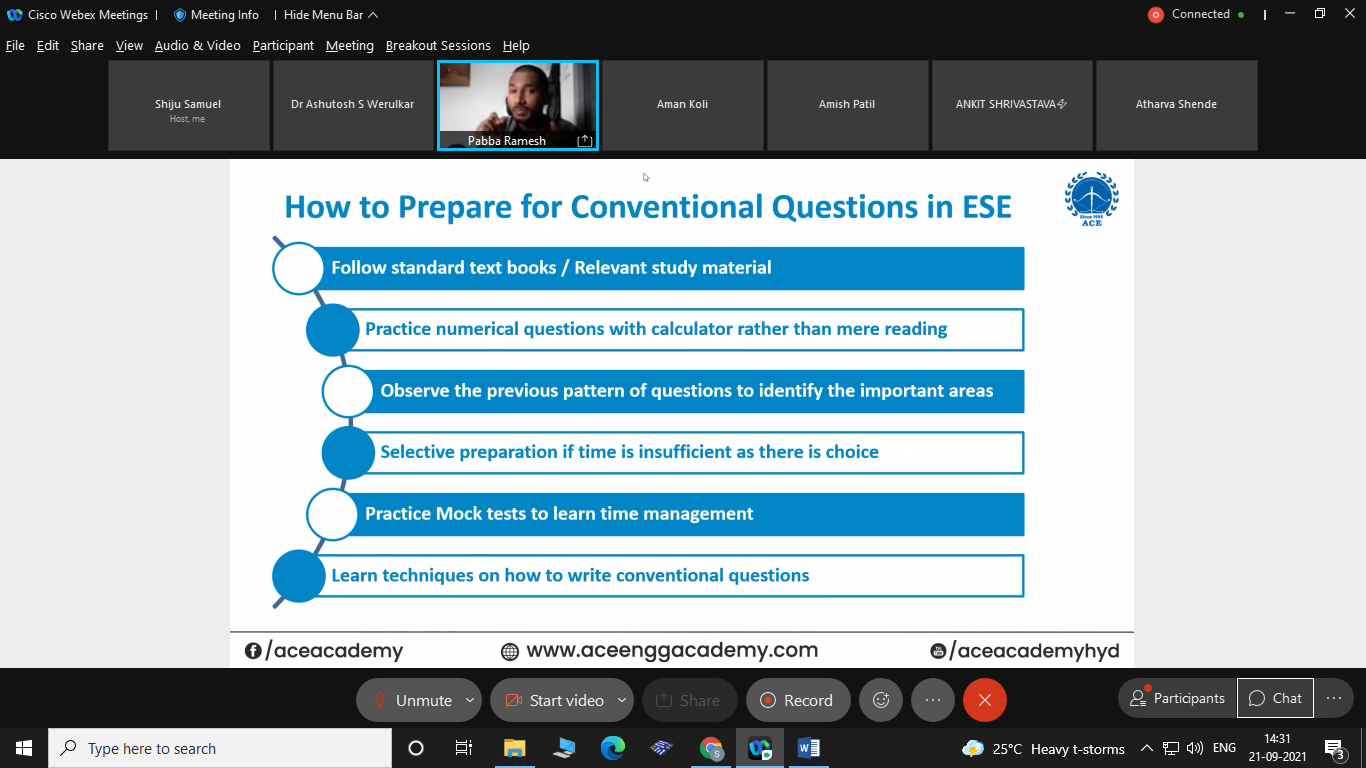Leave meeting with the red X button
The width and height of the screenshot is (1366, 768).
coord(985,700)
